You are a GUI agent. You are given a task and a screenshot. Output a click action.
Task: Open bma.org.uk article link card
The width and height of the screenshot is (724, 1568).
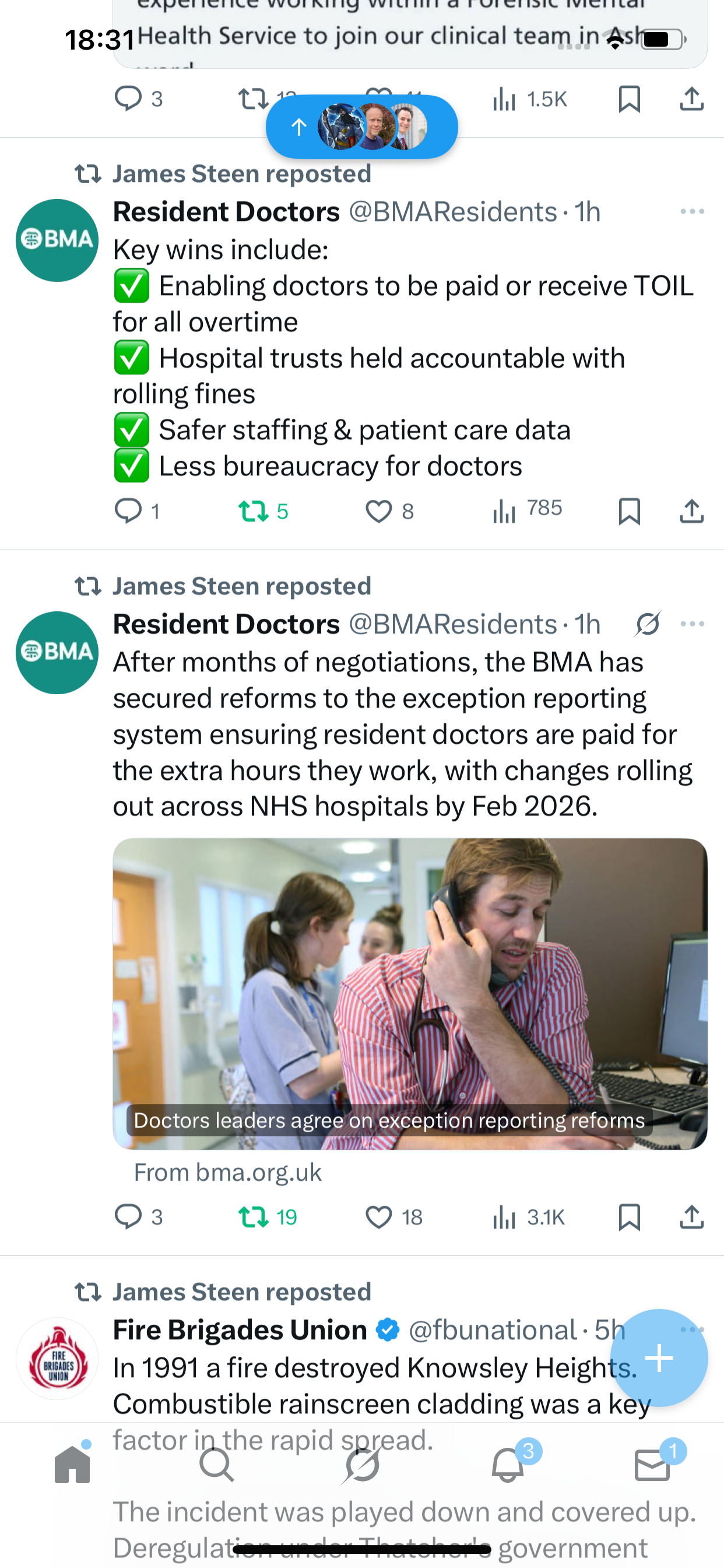(x=409, y=993)
